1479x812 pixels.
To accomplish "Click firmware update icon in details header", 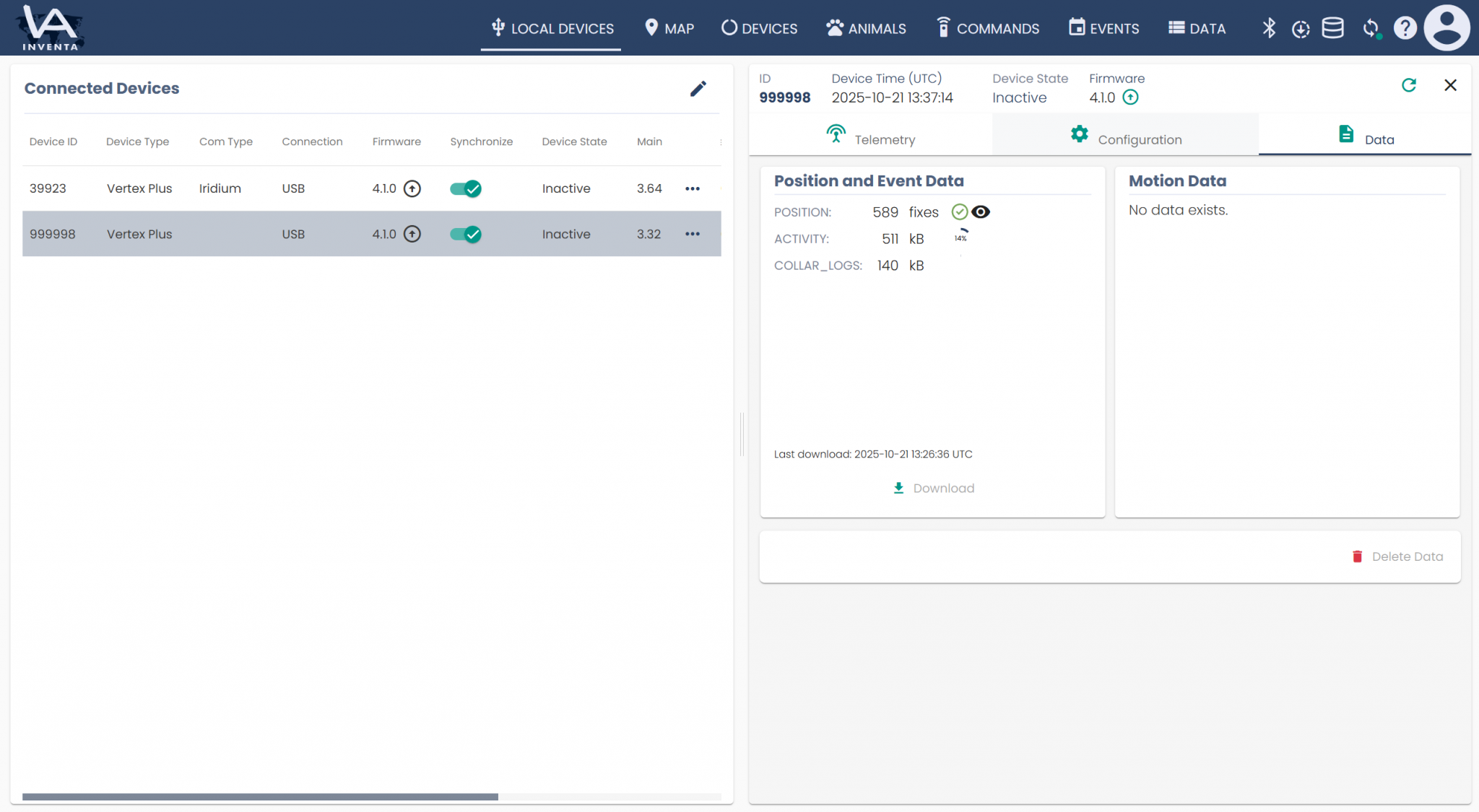I will [x=1131, y=97].
